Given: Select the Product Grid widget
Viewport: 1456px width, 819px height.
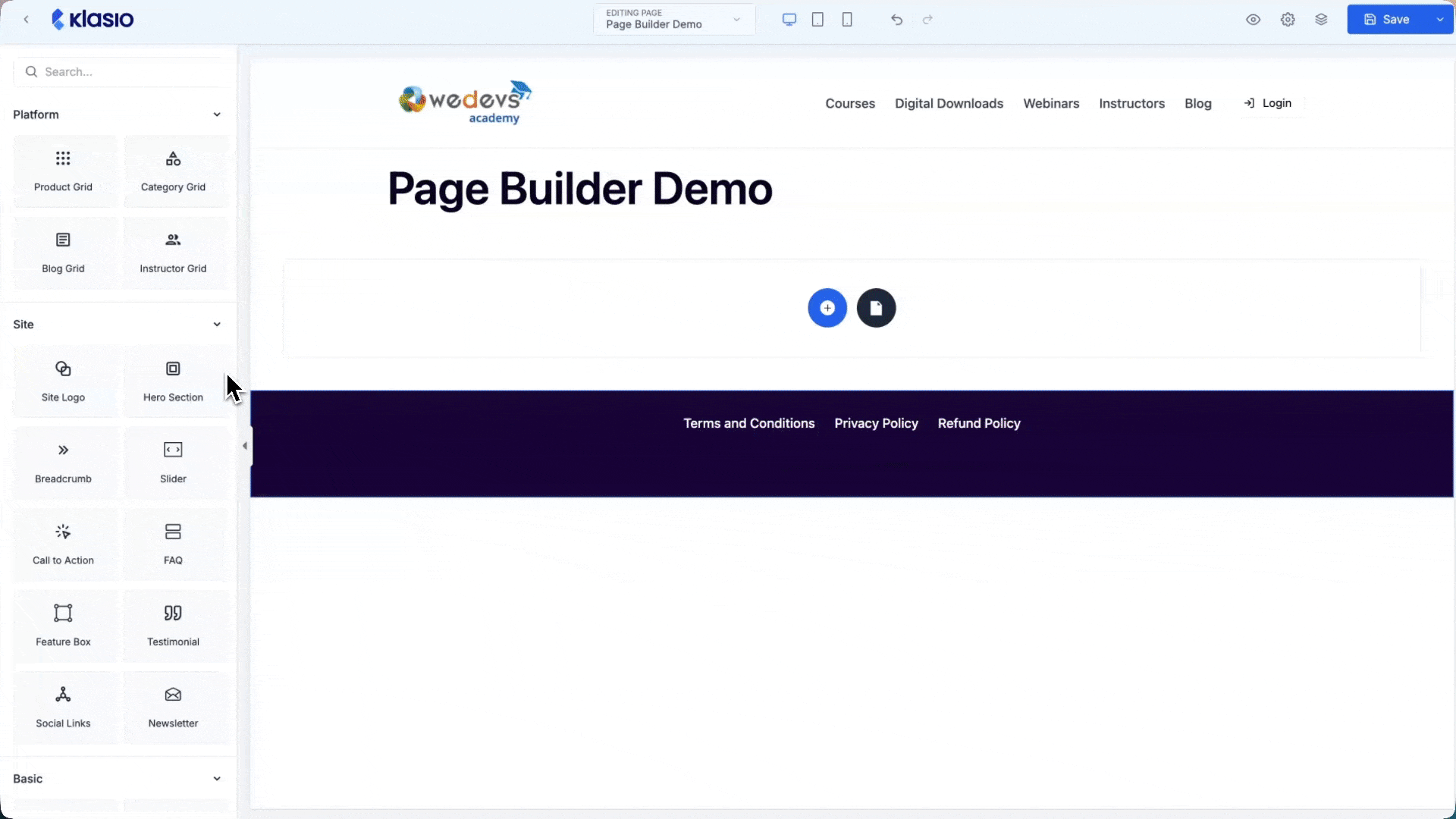Looking at the screenshot, I should pyautogui.click(x=63, y=171).
